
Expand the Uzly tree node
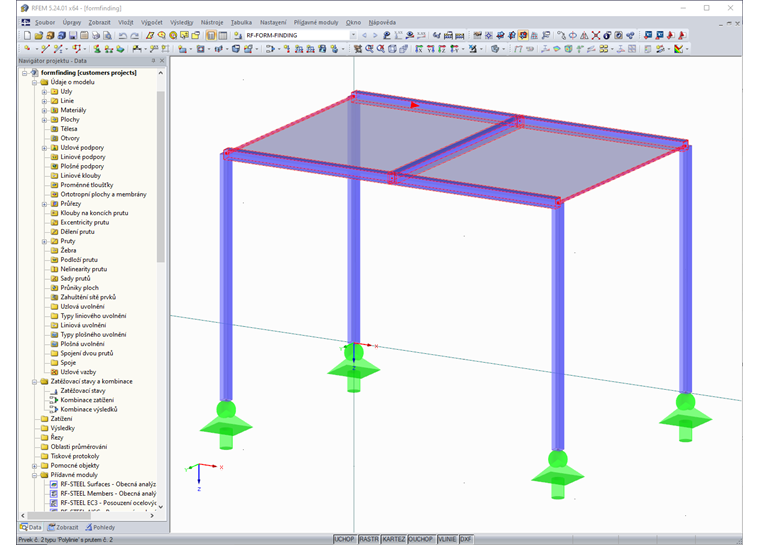(44, 92)
